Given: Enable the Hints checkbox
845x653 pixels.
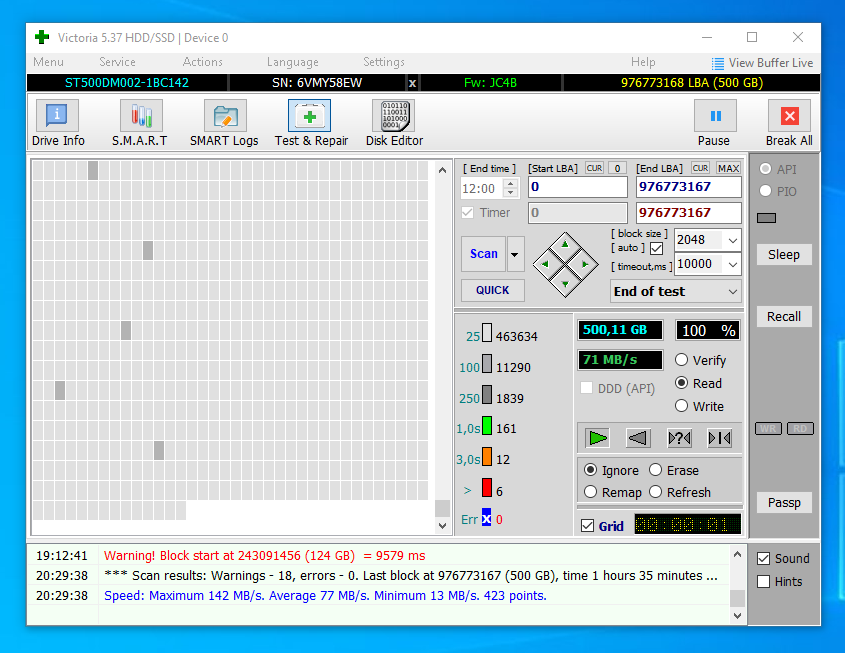Looking at the screenshot, I should pyautogui.click(x=763, y=582).
